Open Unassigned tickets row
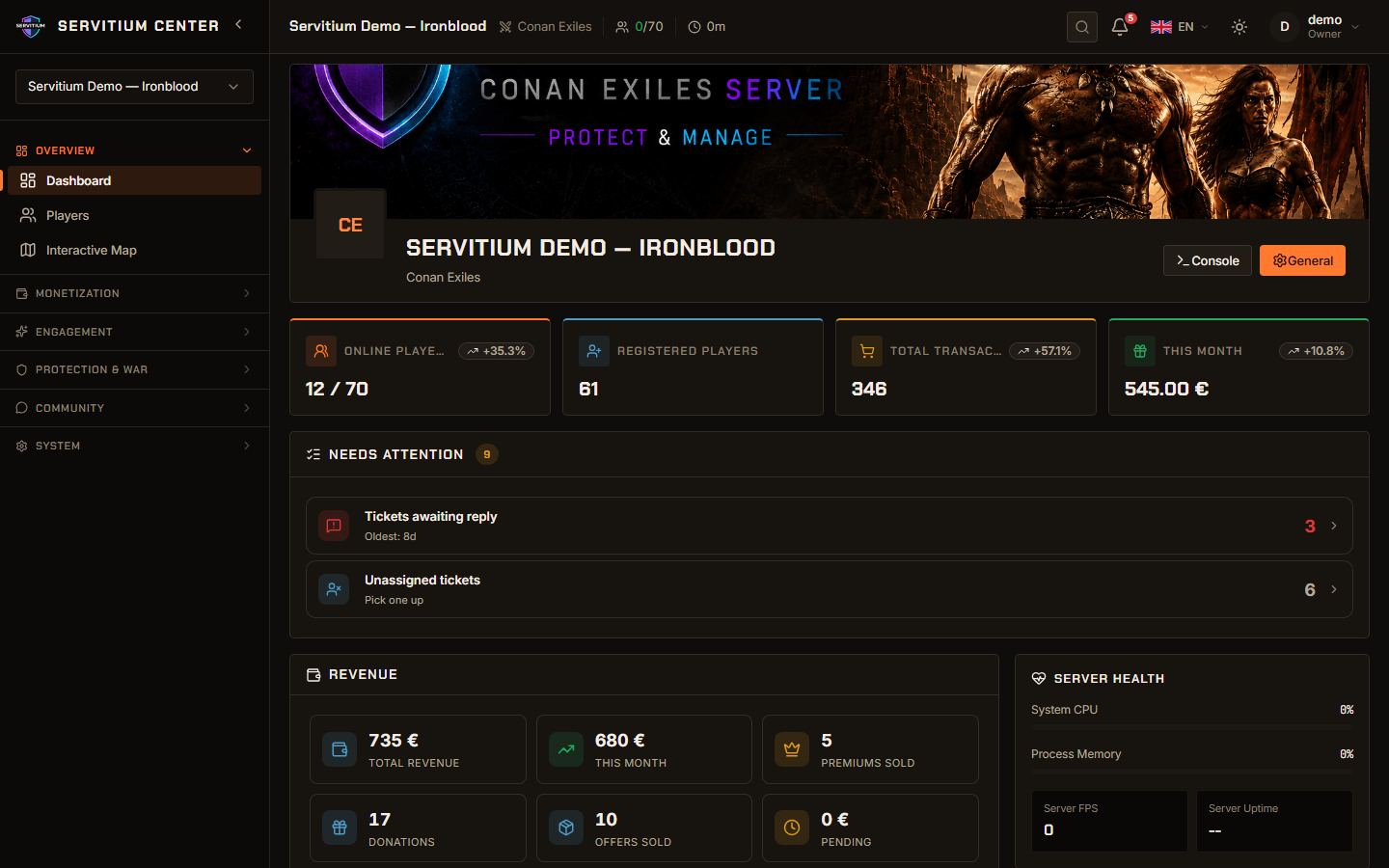This screenshot has width=1389, height=868. coord(830,589)
